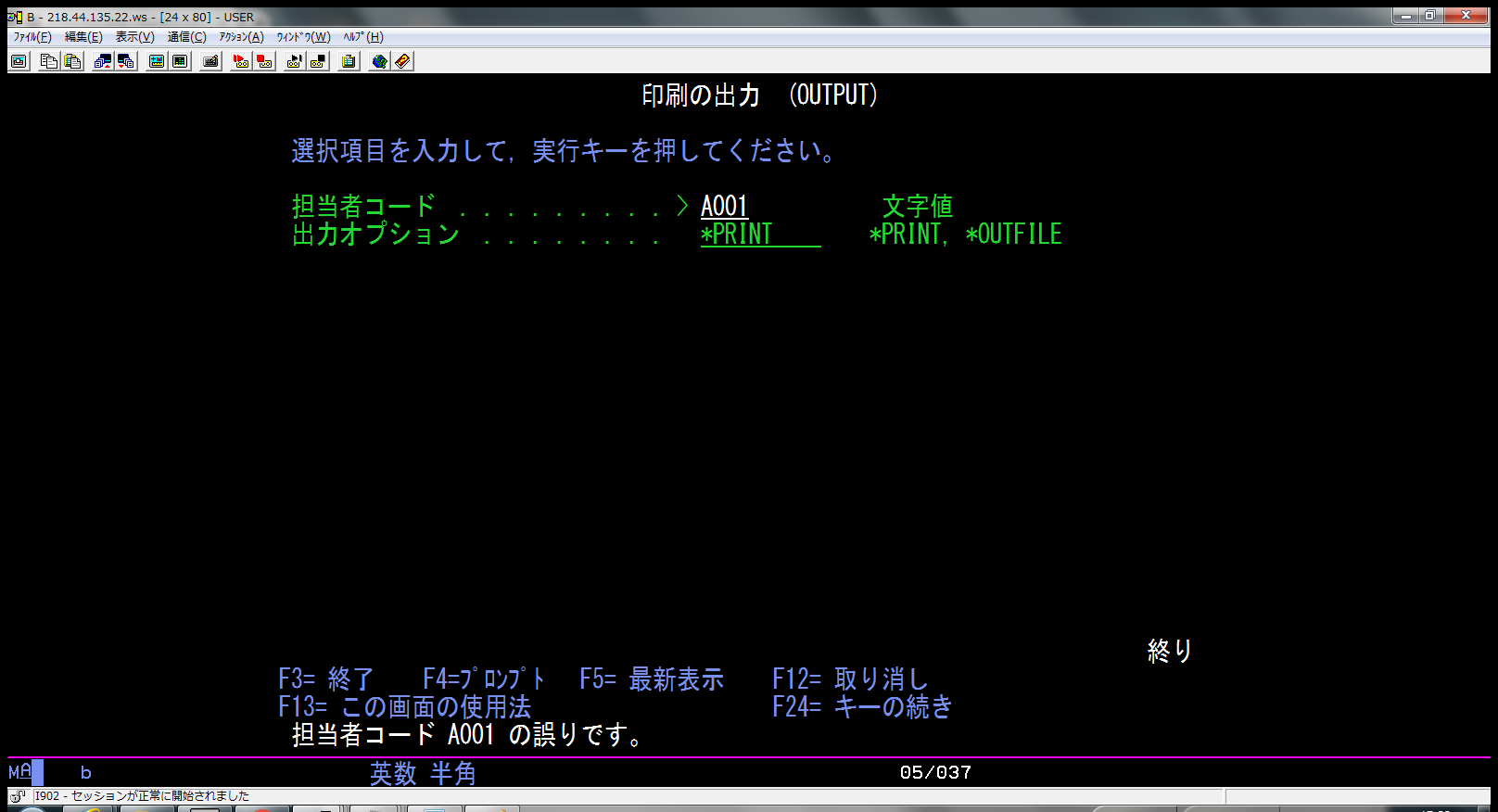
Task: Open the ﾍﾙﾌﾟ(H) menu
Action: pos(362,37)
